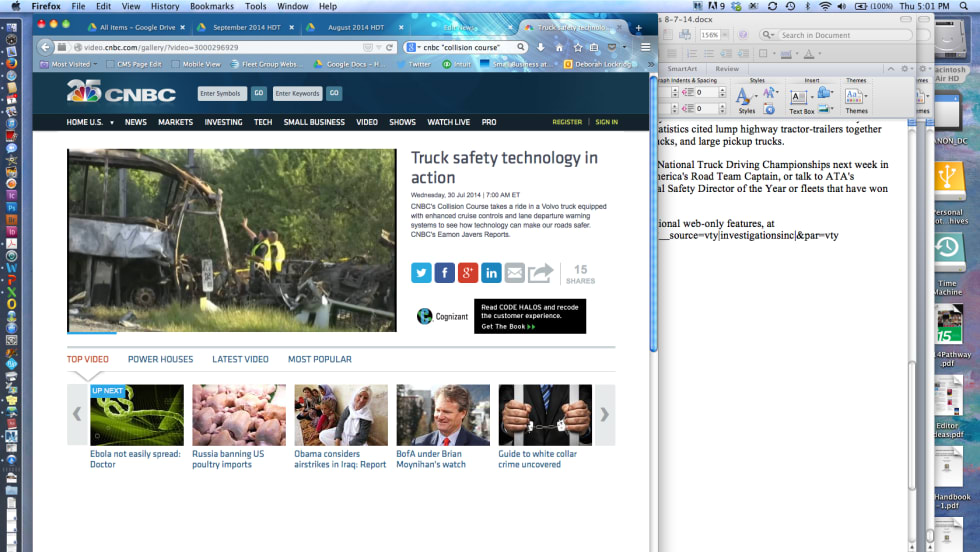
Task: Open the Bookmarks menu in menu bar
Action: [211, 6]
